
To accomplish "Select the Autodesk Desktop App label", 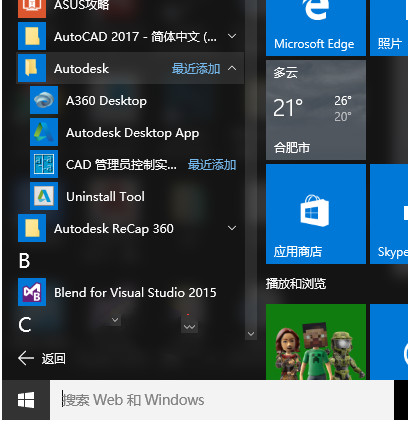I will pyautogui.click(x=133, y=133).
